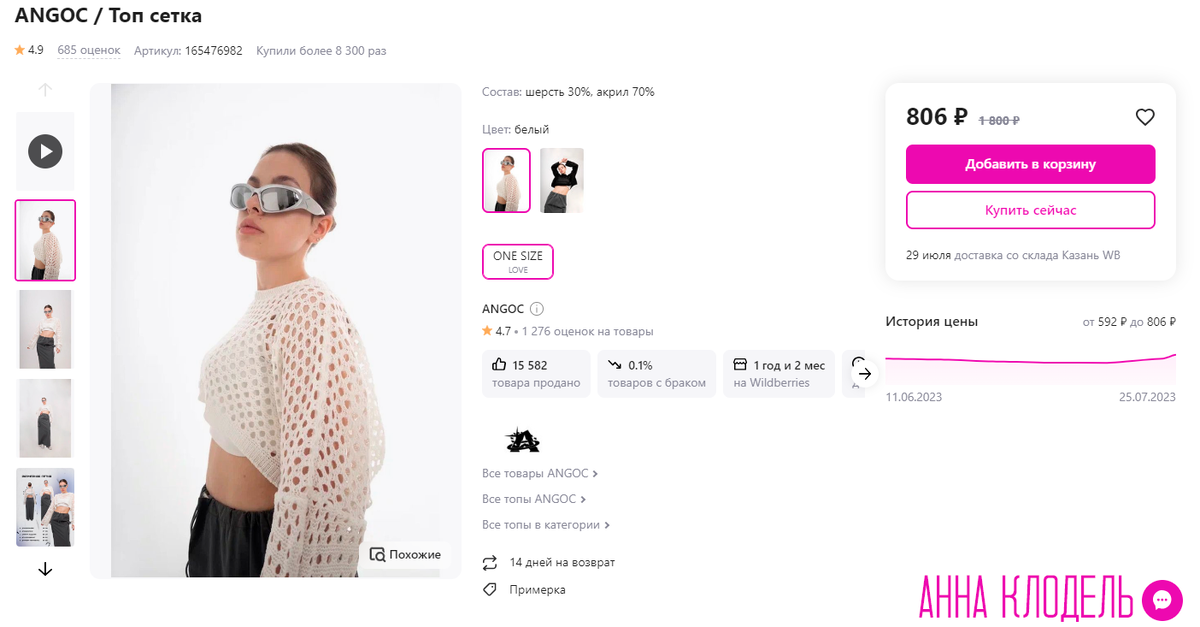The width and height of the screenshot is (1200, 627).
Task: Open the '685 оценок' reviews link
Action: (x=89, y=50)
